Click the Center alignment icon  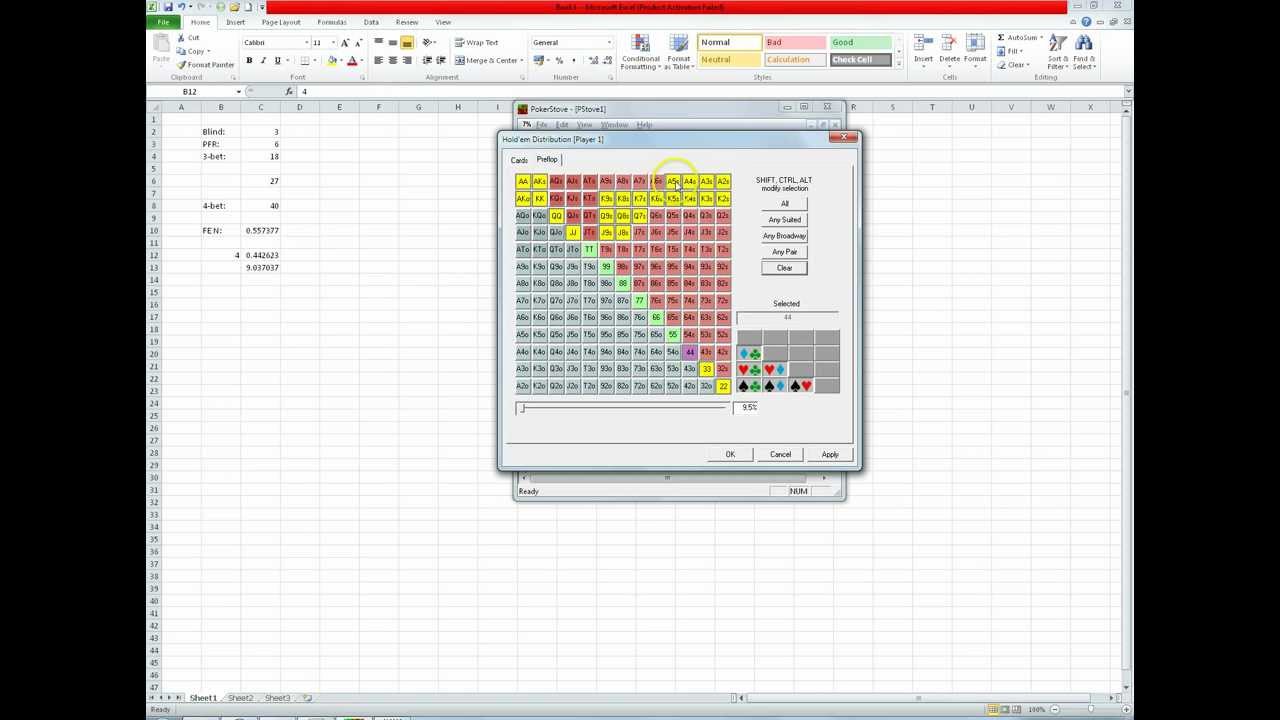point(393,61)
